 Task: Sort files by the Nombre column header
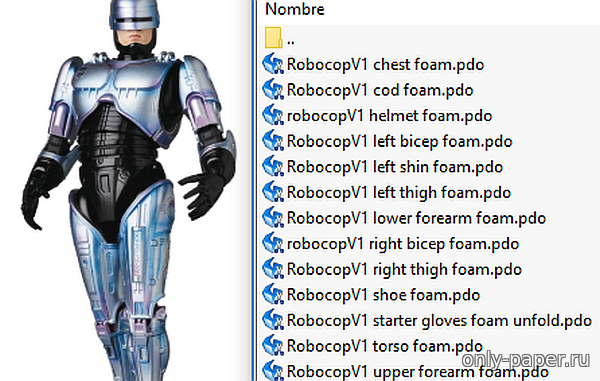295,9
